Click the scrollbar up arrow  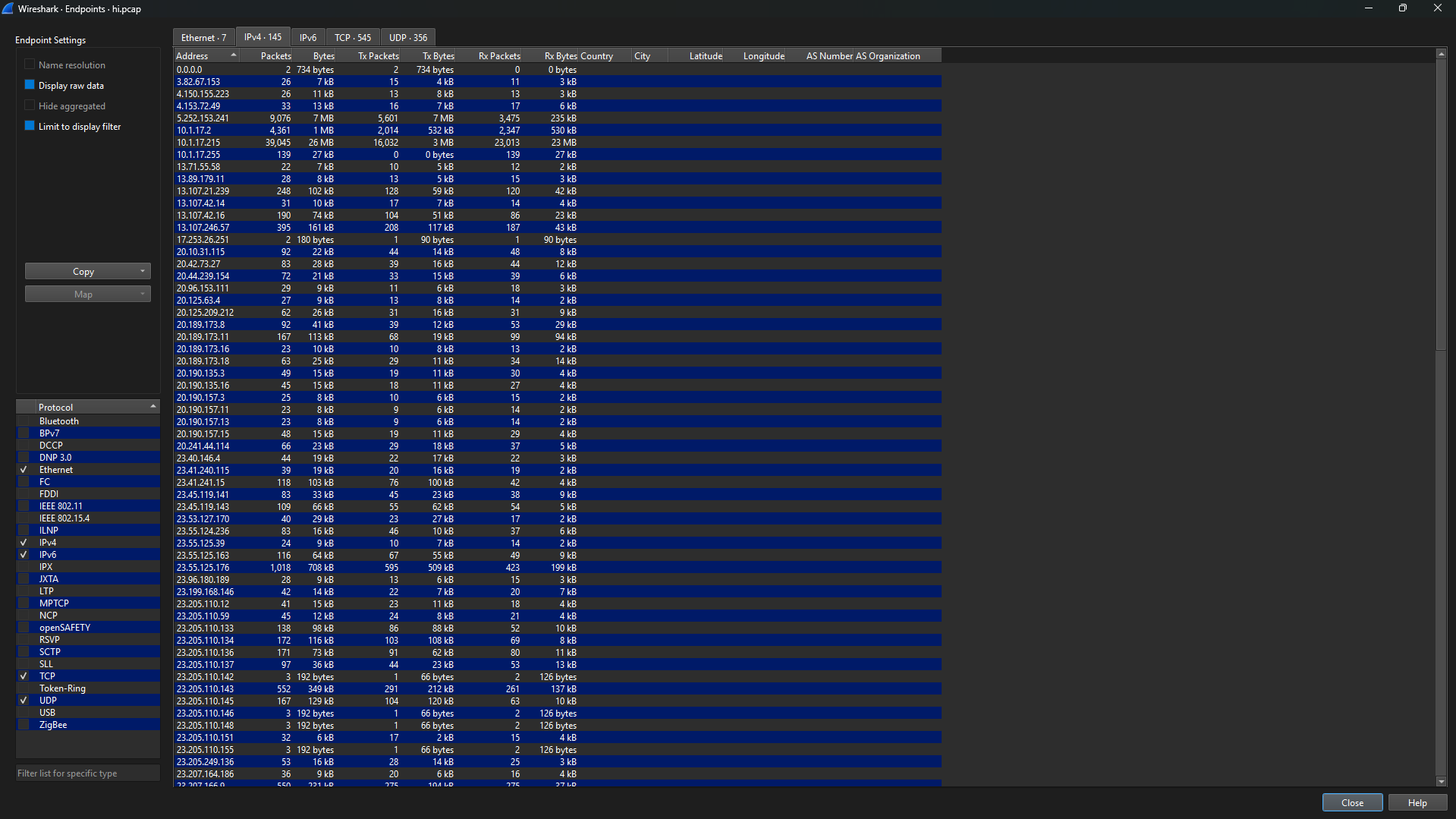coord(1441,54)
